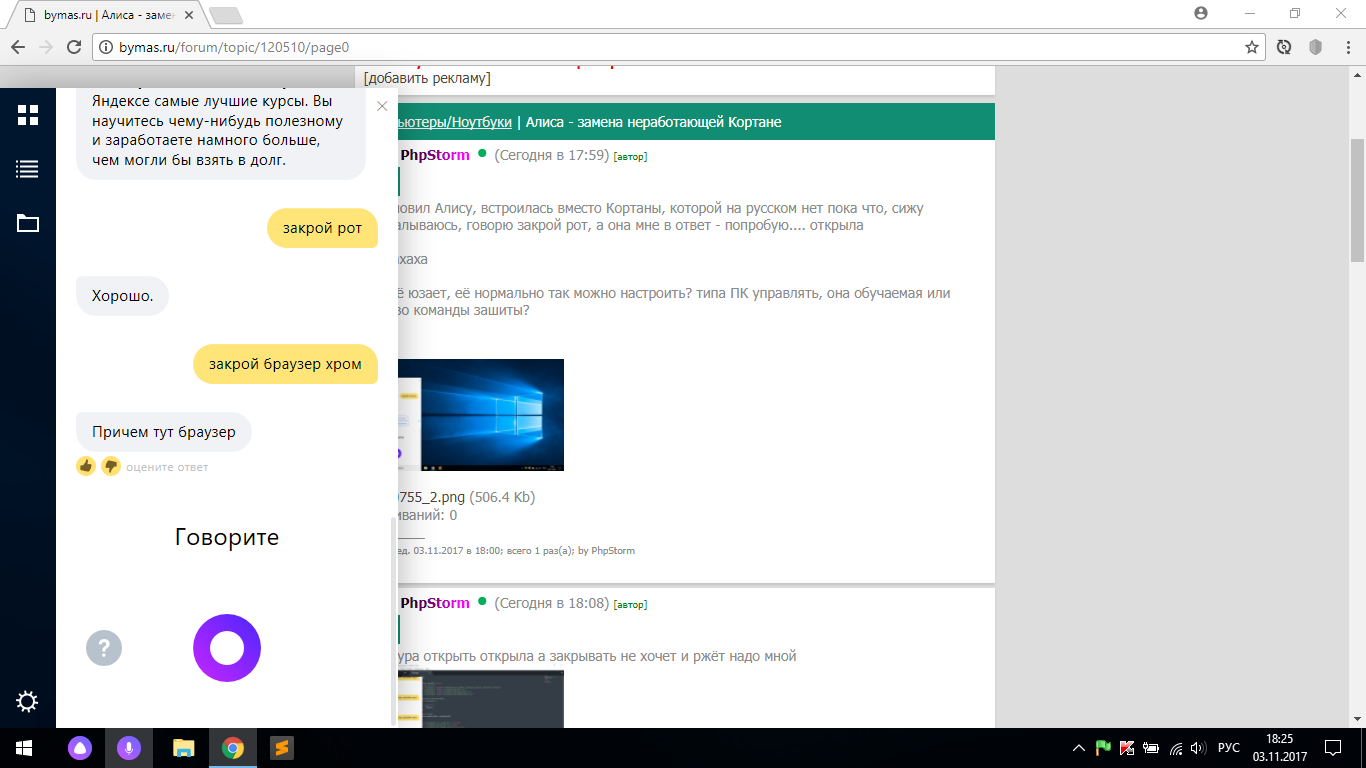Open the battery status tray icon
1366x768 pixels.
click(1151, 748)
